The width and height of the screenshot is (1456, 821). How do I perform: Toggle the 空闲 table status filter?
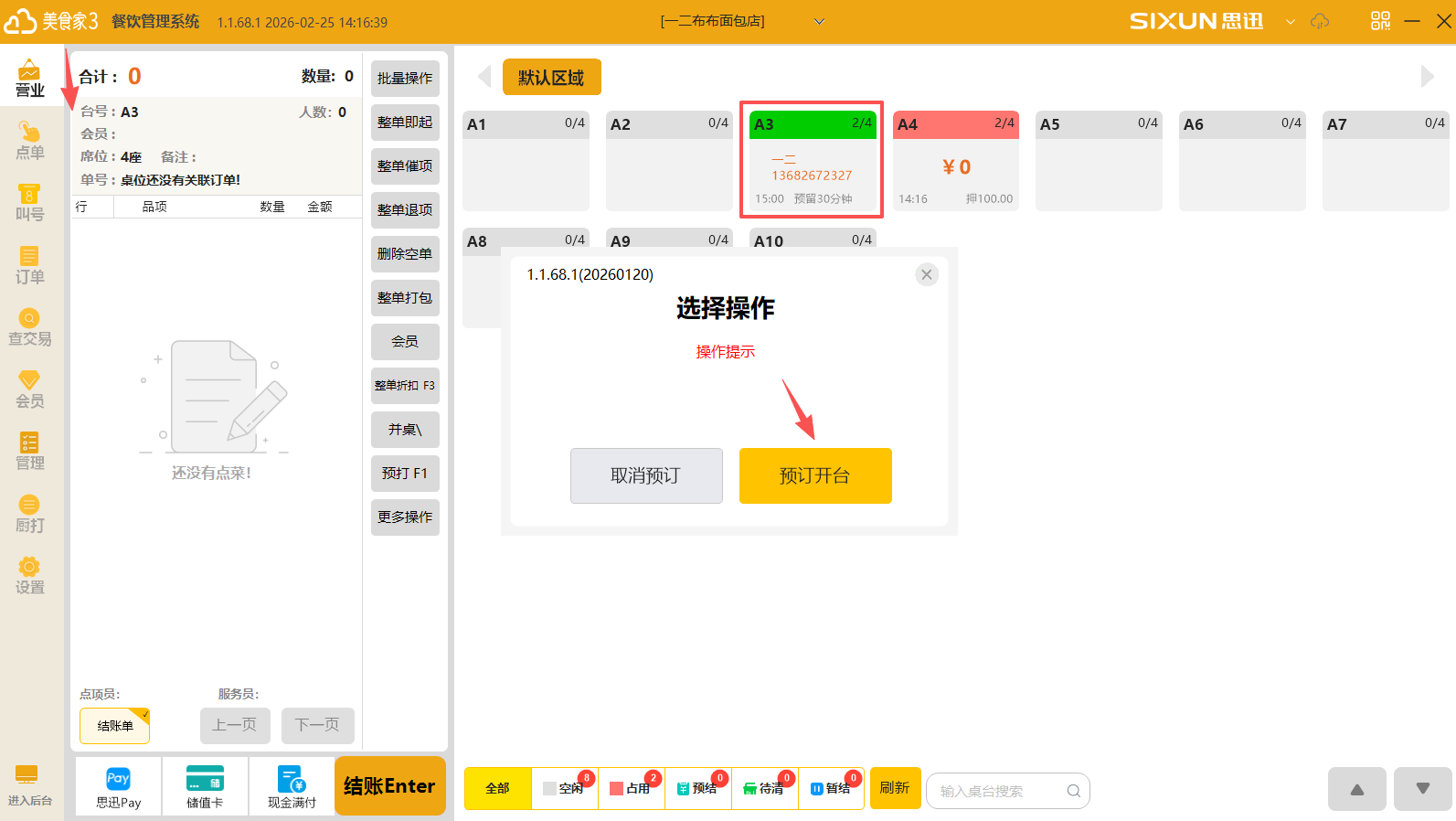click(565, 788)
